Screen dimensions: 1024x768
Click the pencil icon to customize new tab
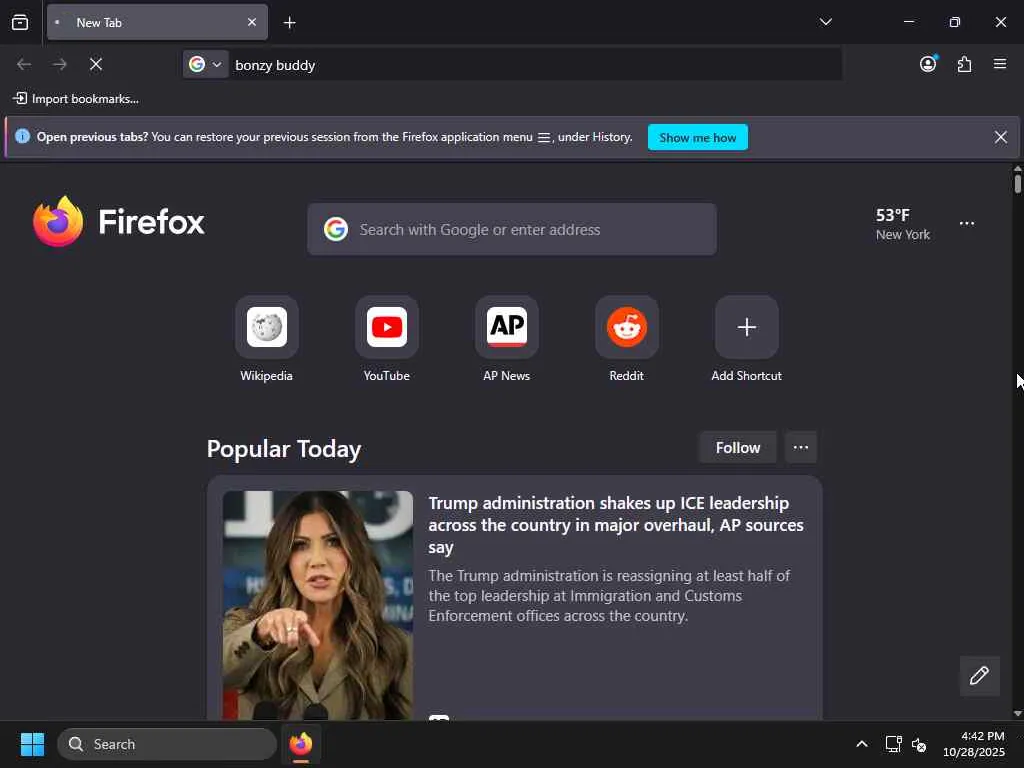point(979,675)
